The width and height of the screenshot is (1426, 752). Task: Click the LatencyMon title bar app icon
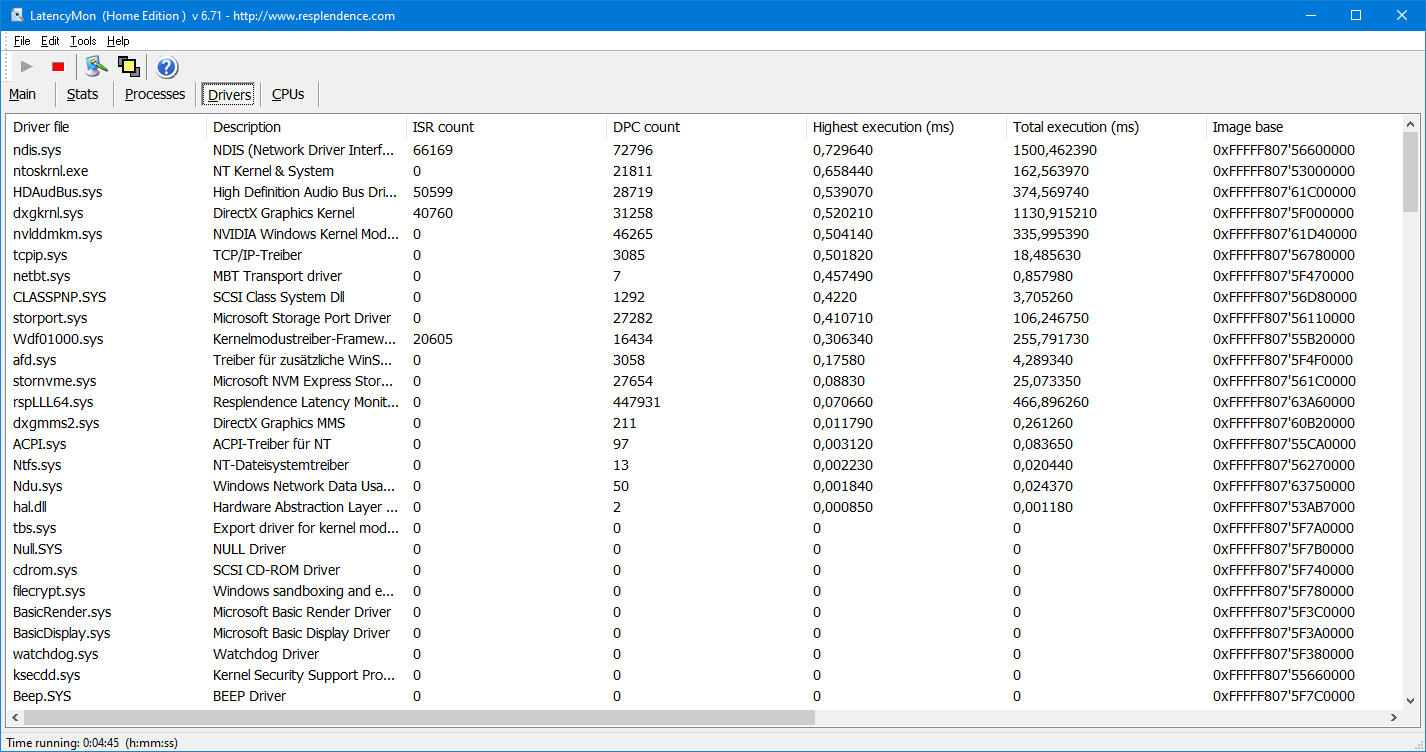pyautogui.click(x=17, y=15)
